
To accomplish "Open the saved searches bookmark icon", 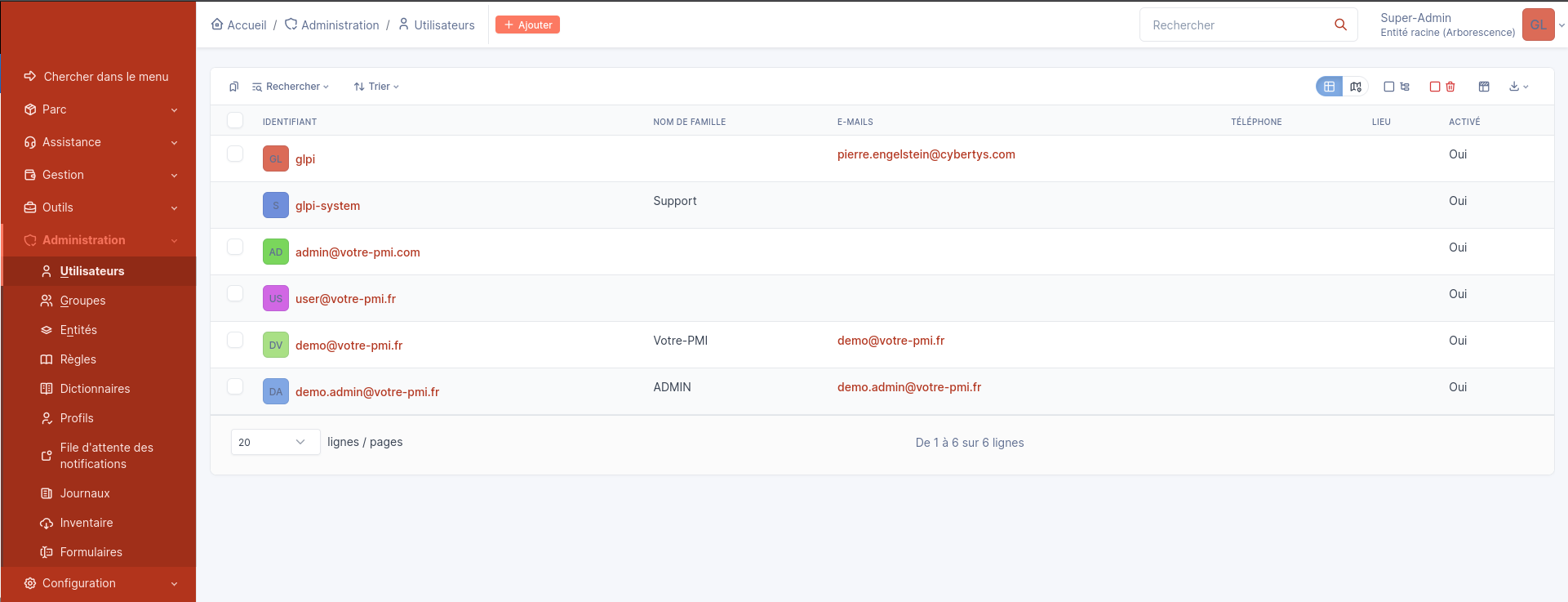I will click(234, 87).
